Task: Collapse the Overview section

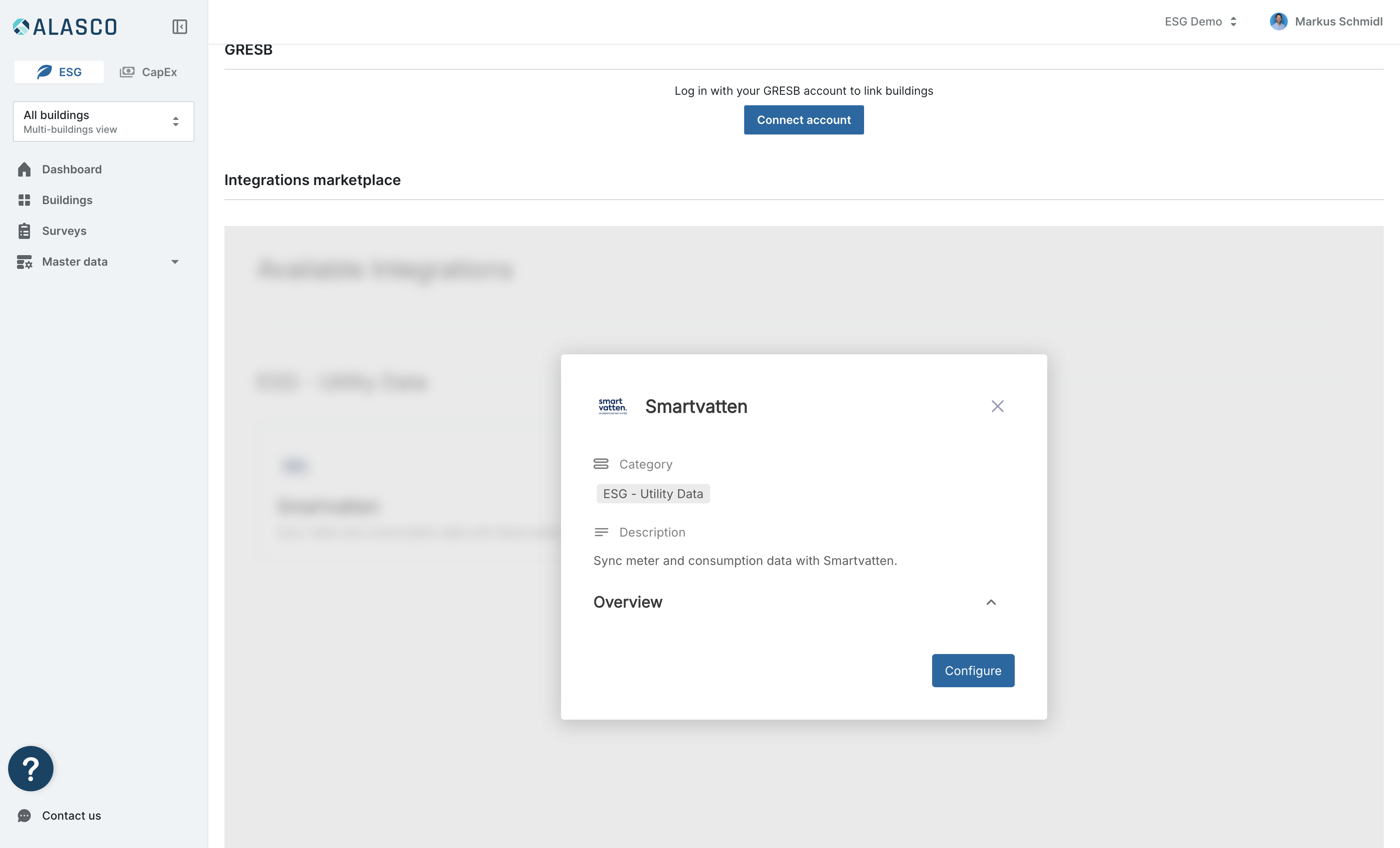Action: [991, 602]
